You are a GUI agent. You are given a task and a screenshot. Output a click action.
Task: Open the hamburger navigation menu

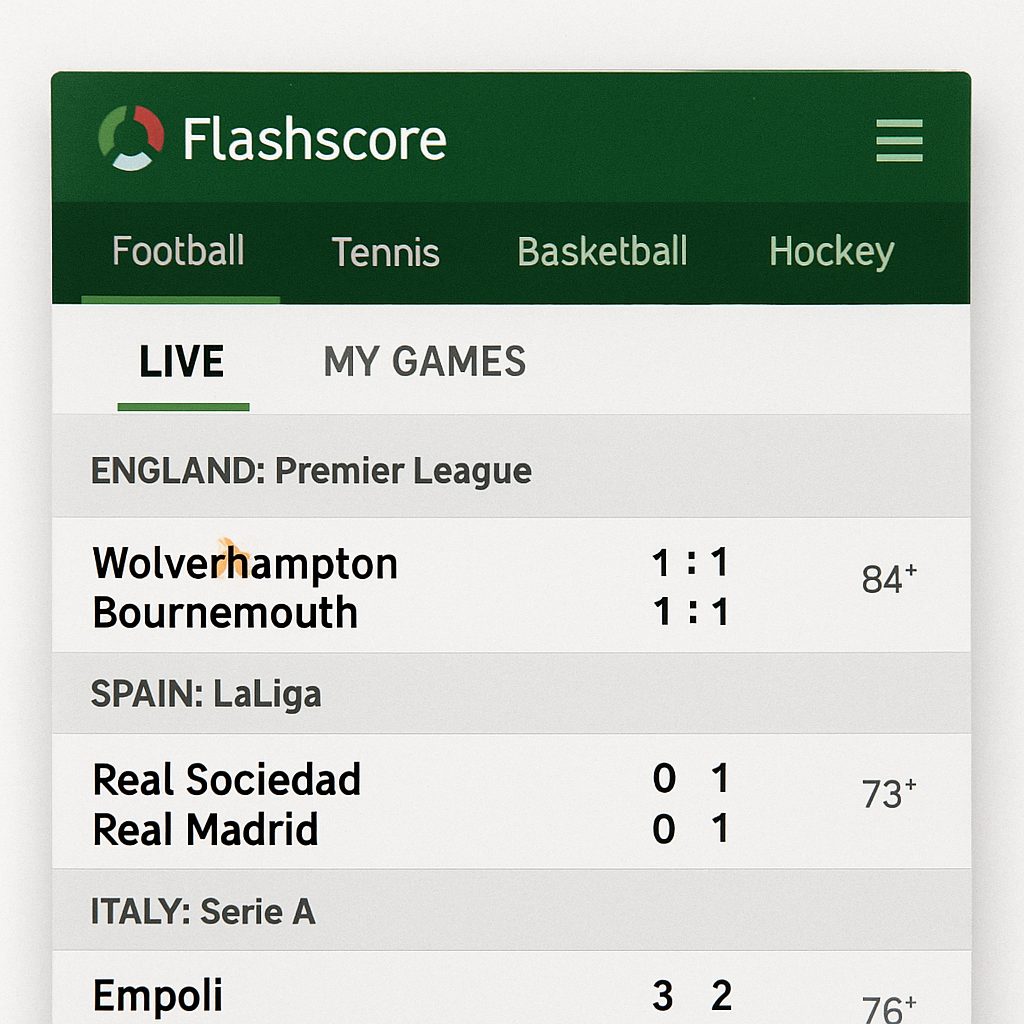[899, 142]
